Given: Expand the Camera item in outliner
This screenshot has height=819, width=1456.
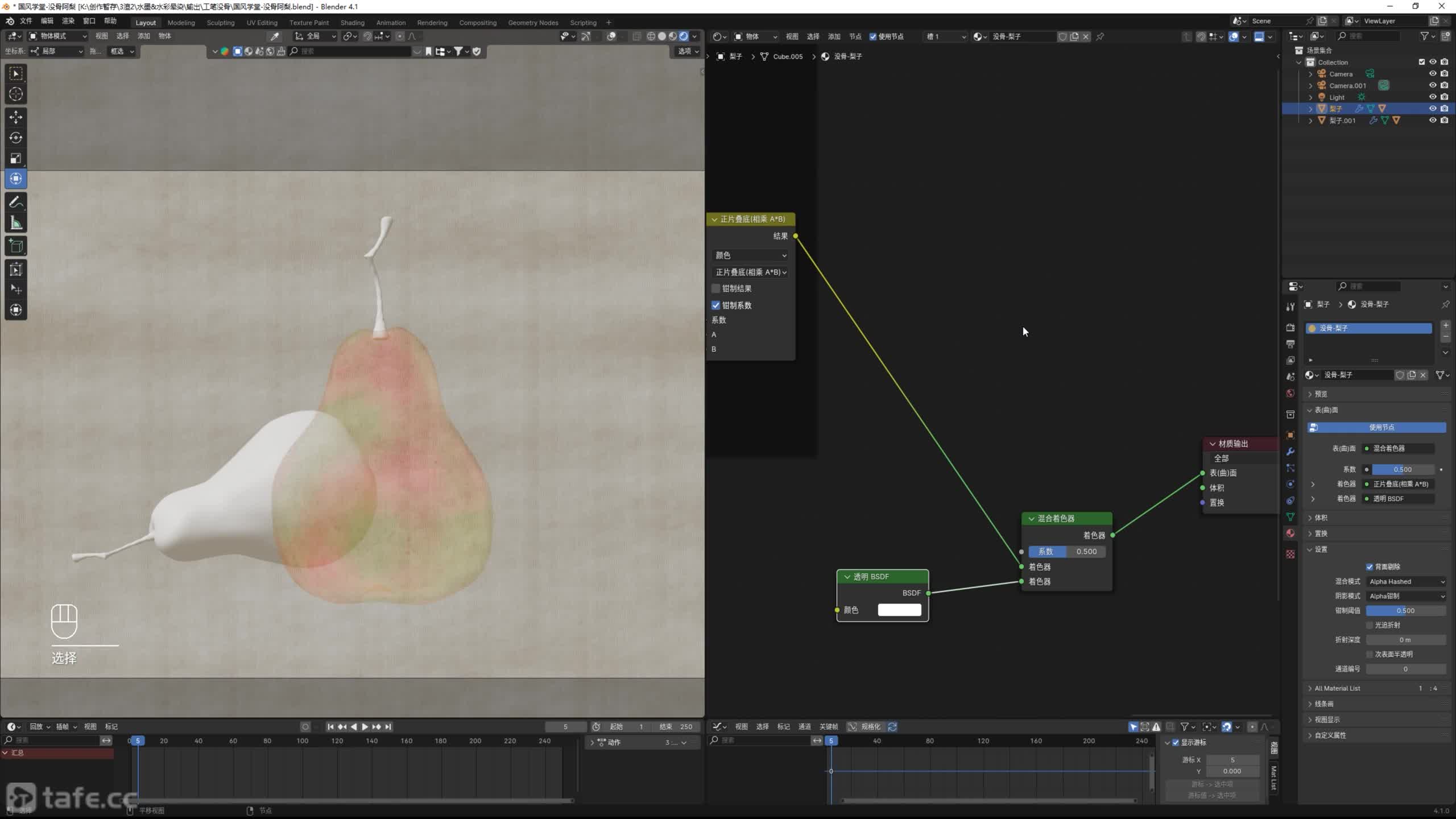Looking at the screenshot, I should point(1310,74).
